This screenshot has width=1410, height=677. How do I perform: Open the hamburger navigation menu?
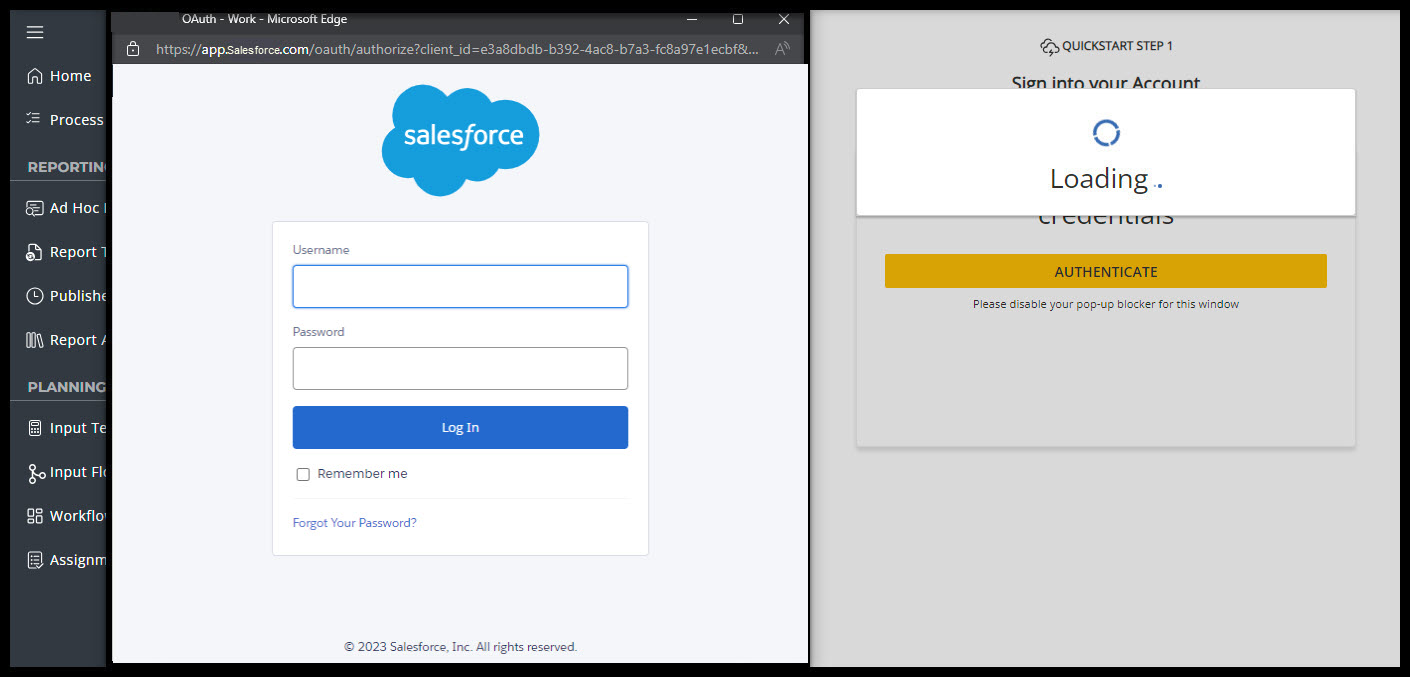coord(35,32)
